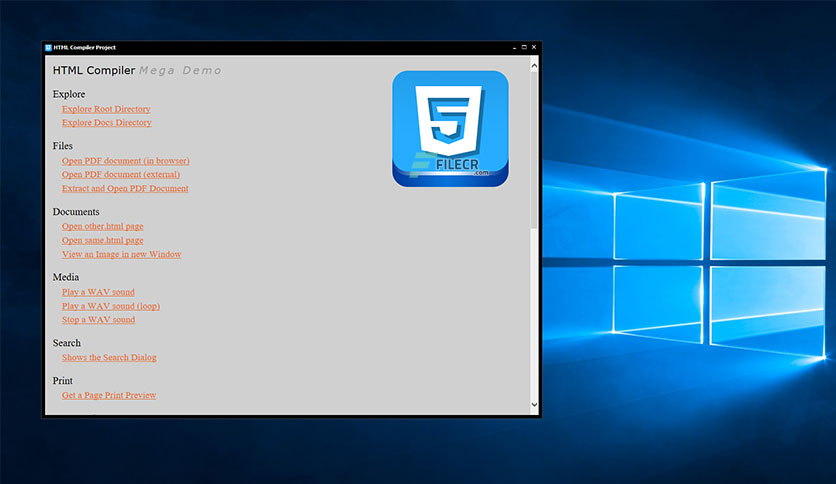Open Shows the Search Dialog link

pyautogui.click(x=109, y=358)
